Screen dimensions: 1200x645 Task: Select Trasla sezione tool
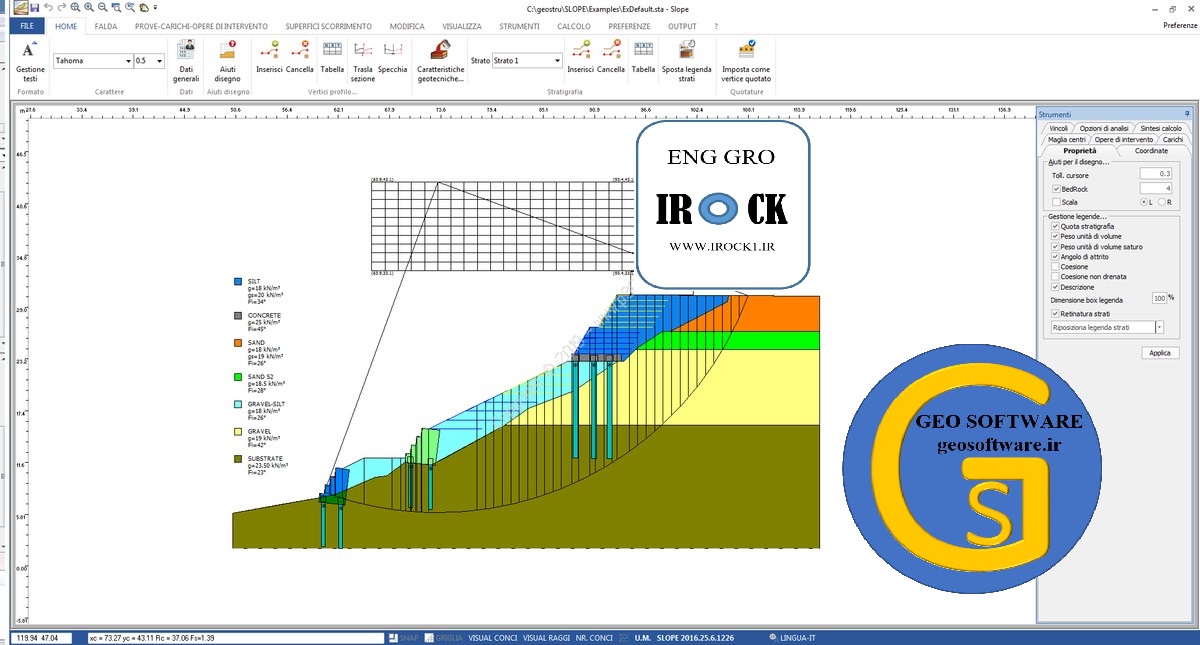coord(363,59)
